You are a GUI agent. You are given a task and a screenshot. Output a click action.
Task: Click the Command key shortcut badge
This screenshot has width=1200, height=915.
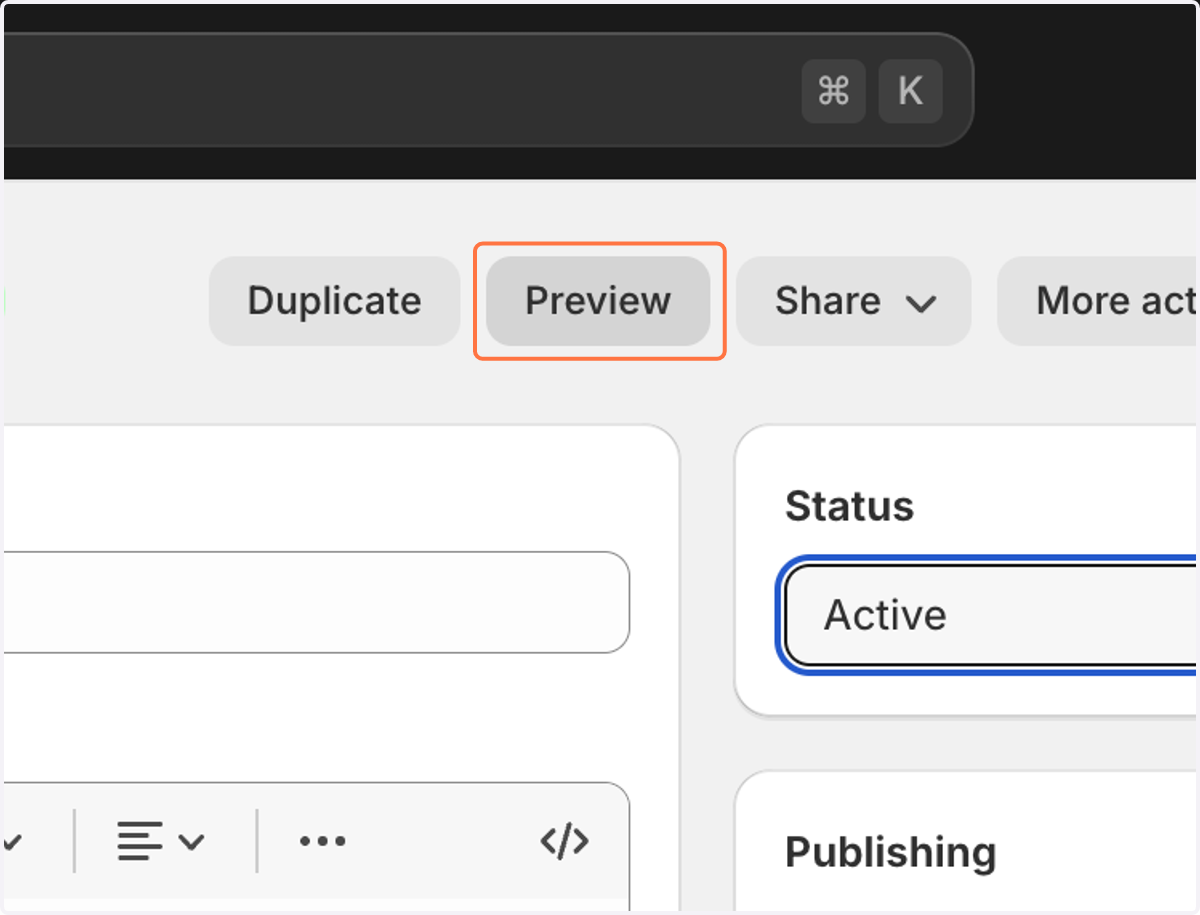click(833, 91)
